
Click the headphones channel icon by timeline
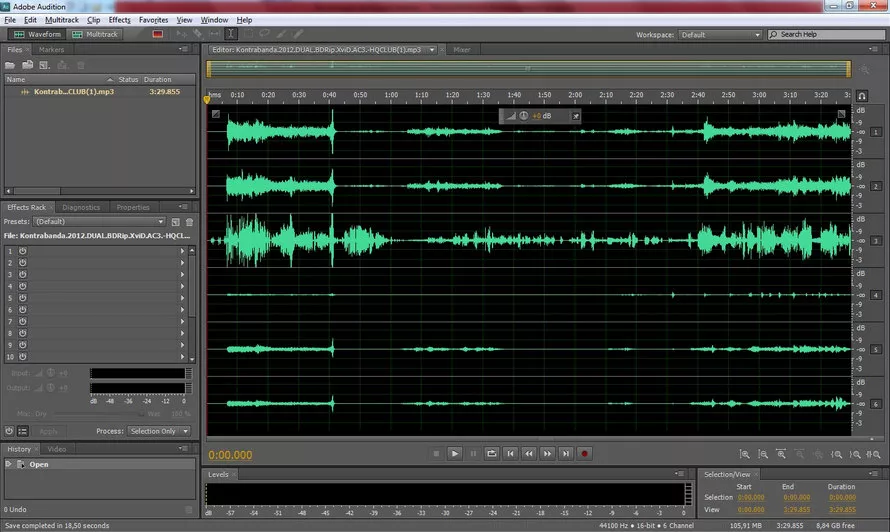click(x=862, y=96)
